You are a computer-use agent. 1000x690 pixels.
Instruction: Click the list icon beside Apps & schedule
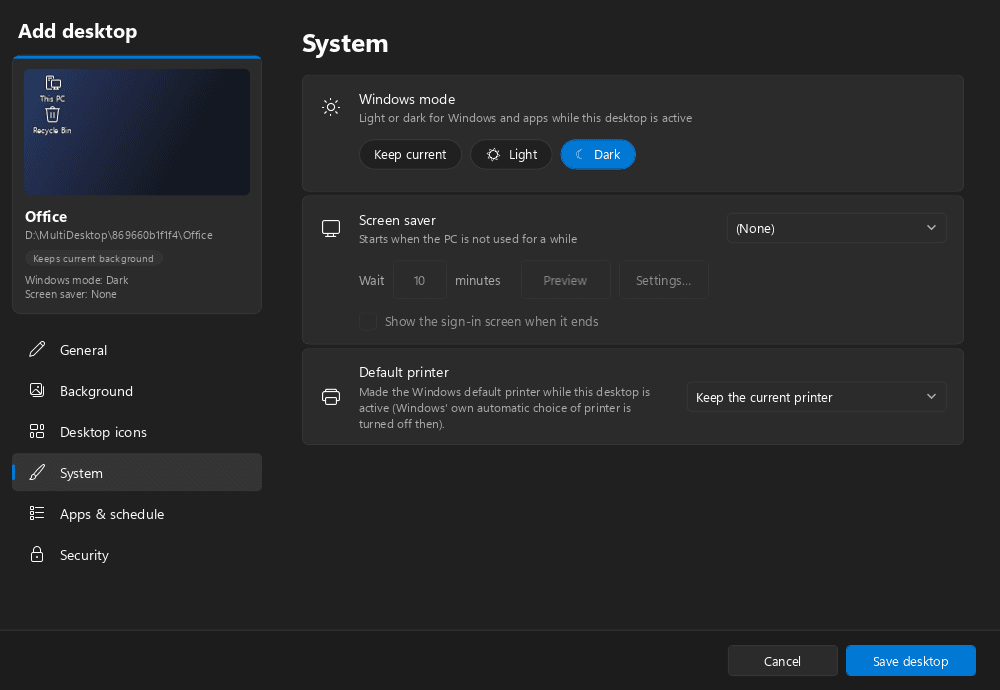[x=37, y=513]
